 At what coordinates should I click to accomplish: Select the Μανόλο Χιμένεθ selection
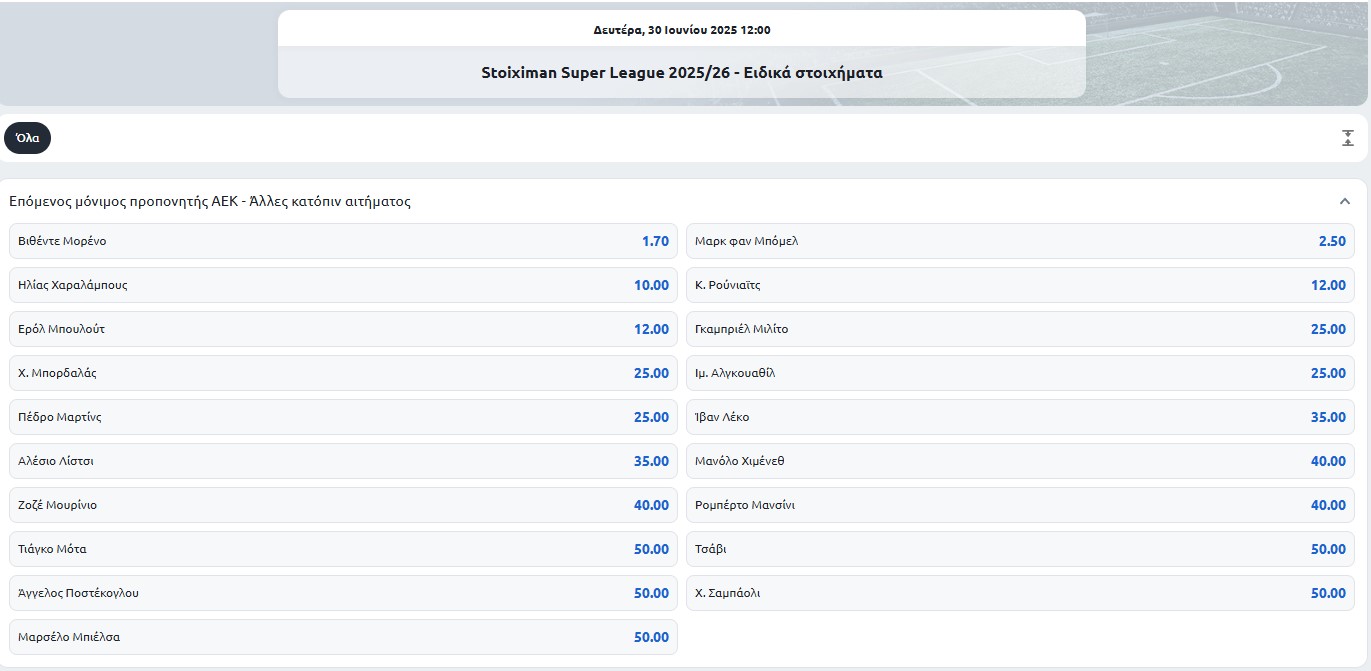pyautogui.click(x=1020, y=461)
